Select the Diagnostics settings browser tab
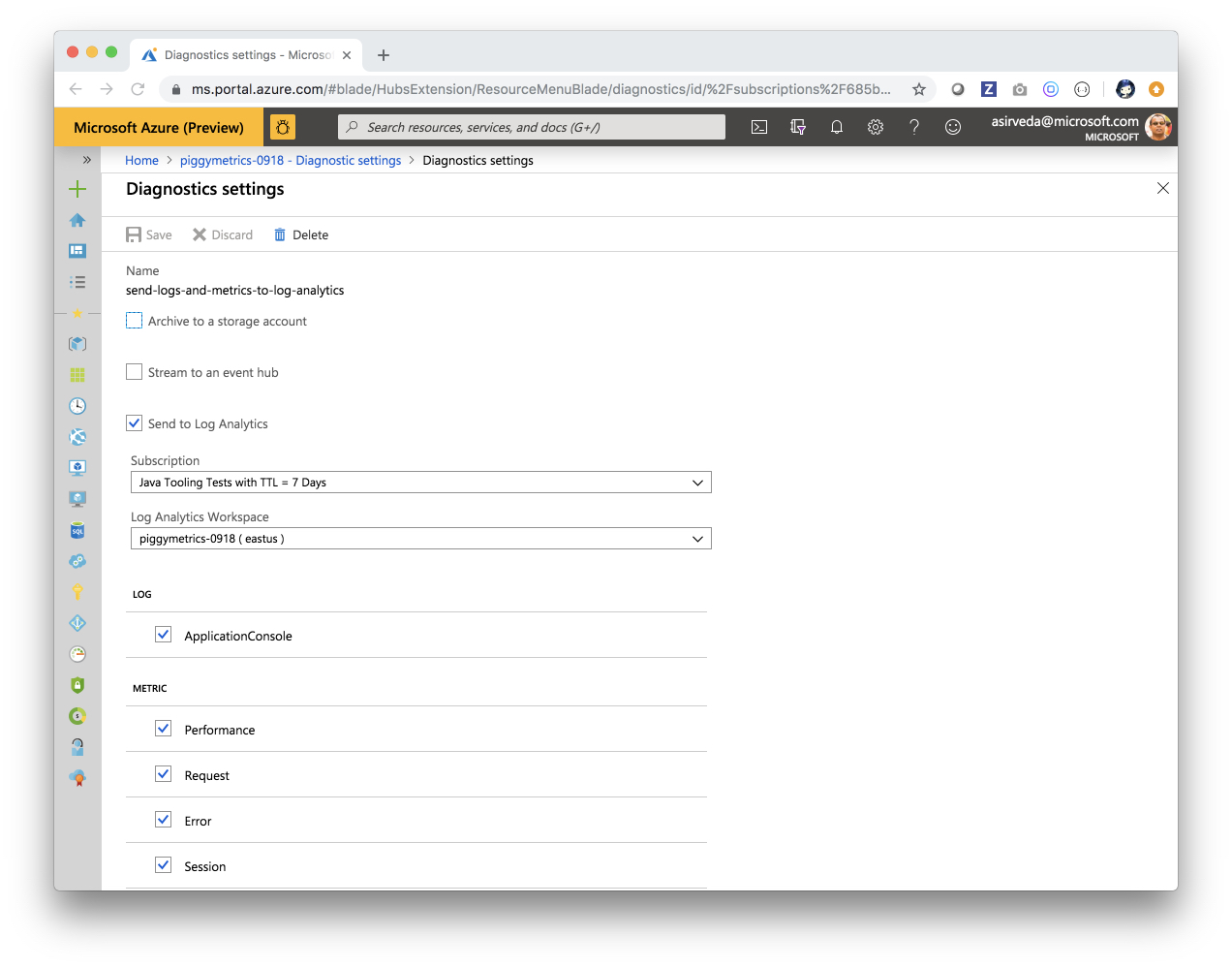This screenshot has width=1232, height=968. [x=246, y=55]
